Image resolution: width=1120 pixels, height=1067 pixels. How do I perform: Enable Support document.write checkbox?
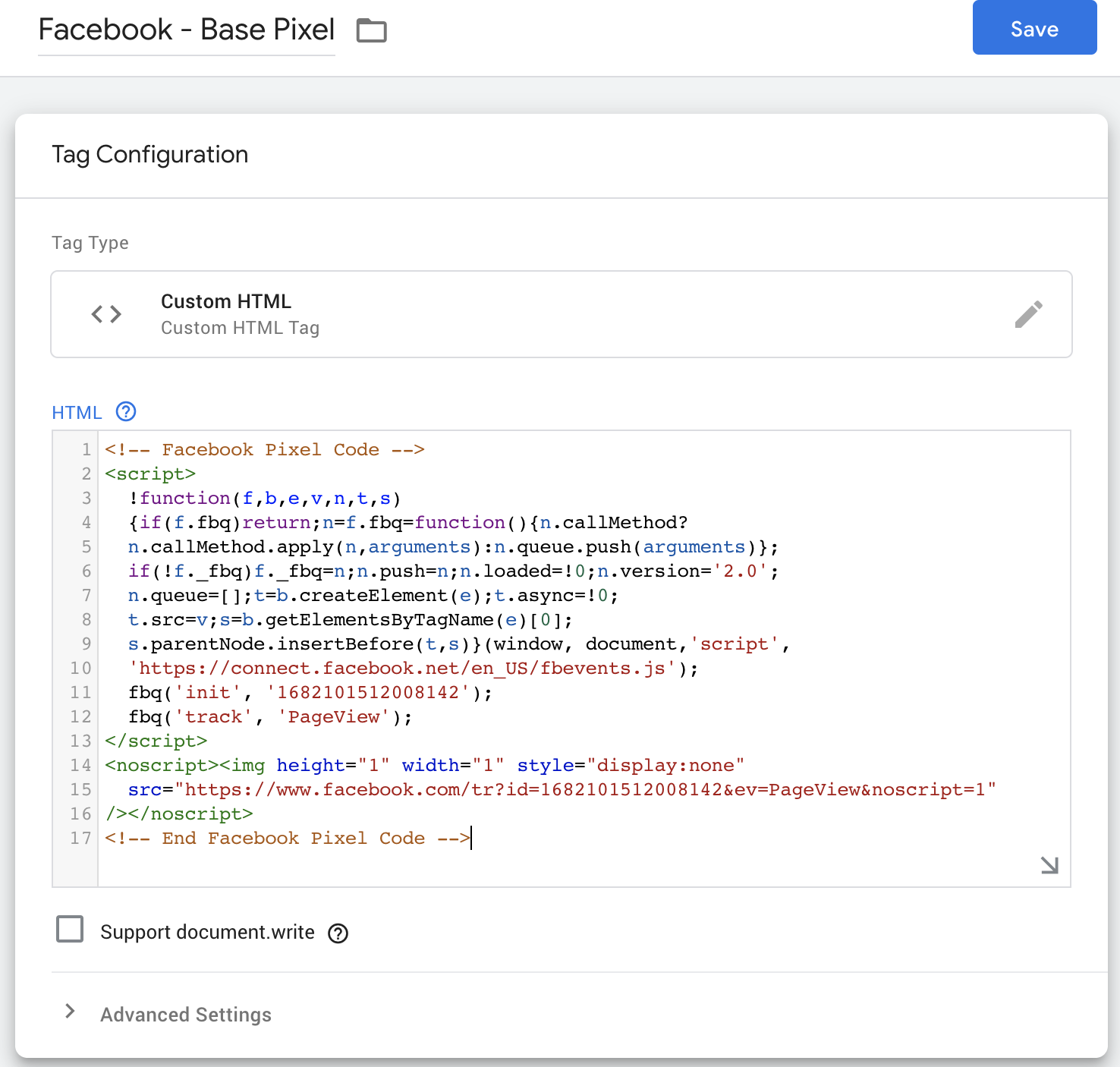click(x=70, y=929)
